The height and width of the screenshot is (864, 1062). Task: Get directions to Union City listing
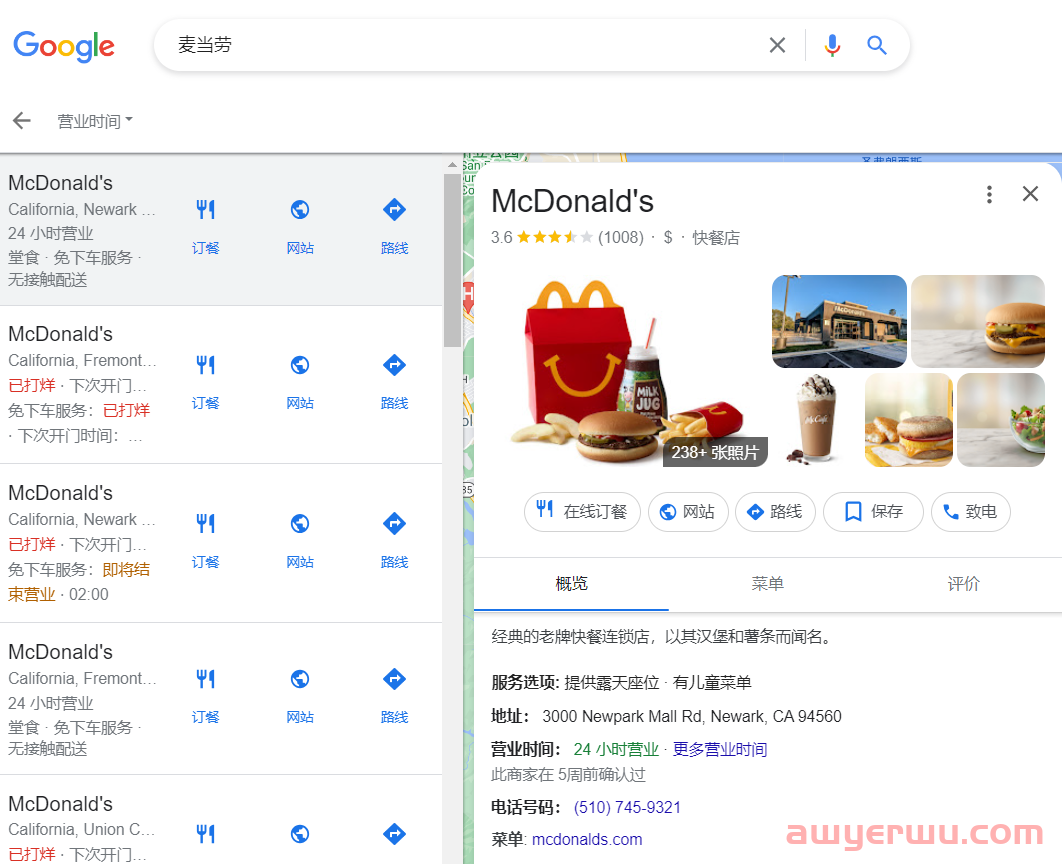click(x=394, y=834)
